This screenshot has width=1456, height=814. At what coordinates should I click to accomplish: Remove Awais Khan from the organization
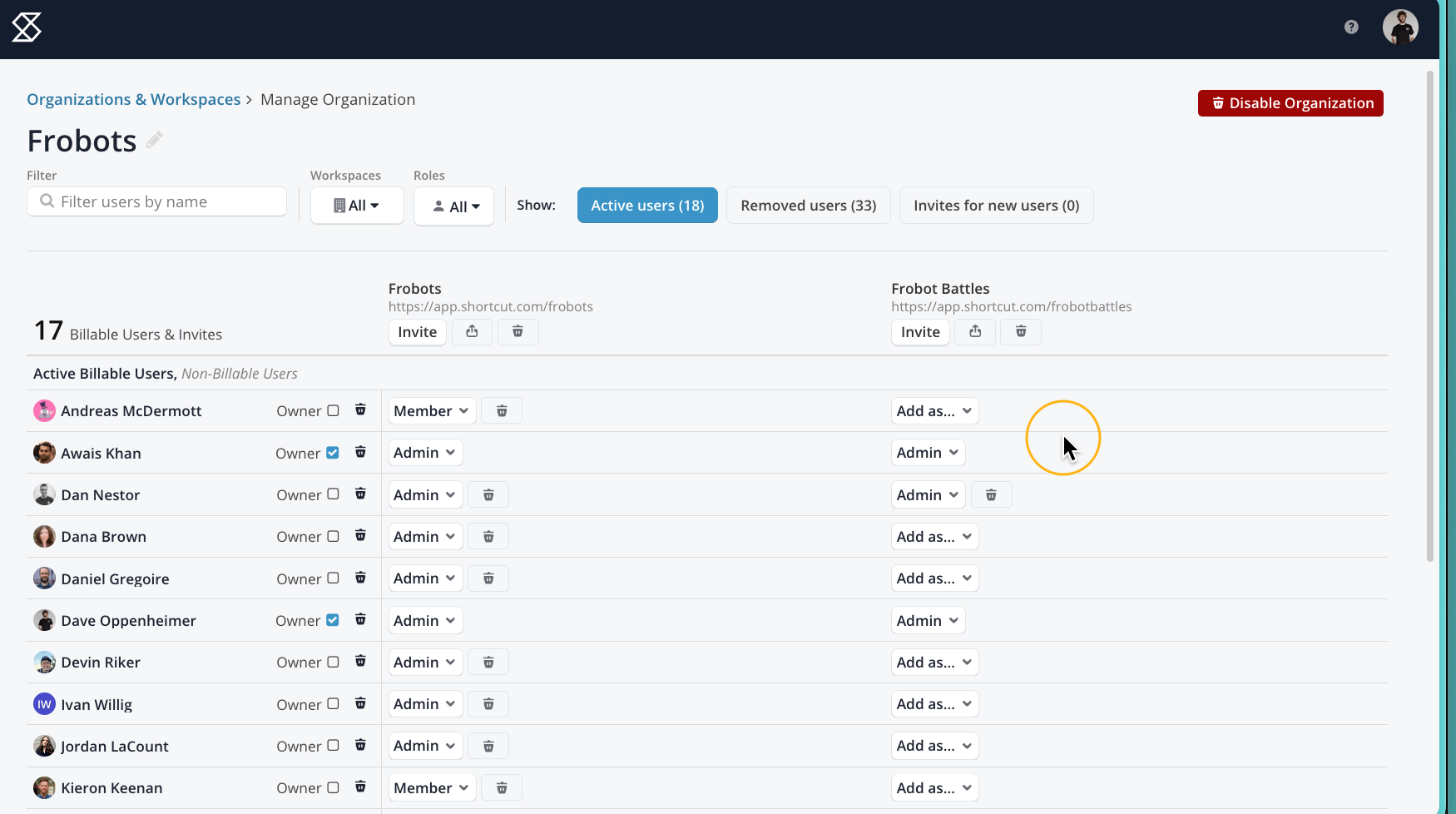click(360, 452)
